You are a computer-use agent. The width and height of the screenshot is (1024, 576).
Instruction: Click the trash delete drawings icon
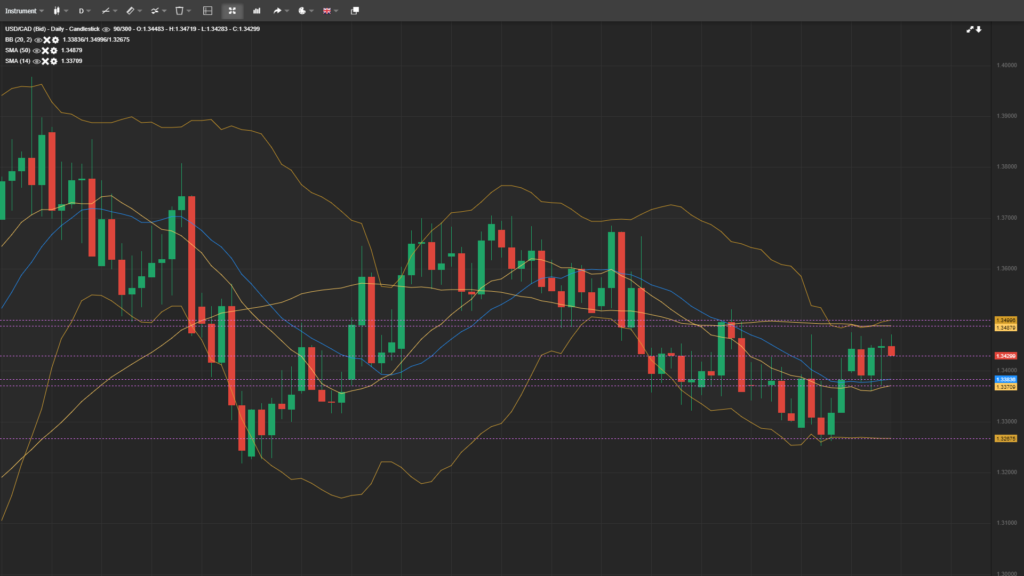point(180,10)
